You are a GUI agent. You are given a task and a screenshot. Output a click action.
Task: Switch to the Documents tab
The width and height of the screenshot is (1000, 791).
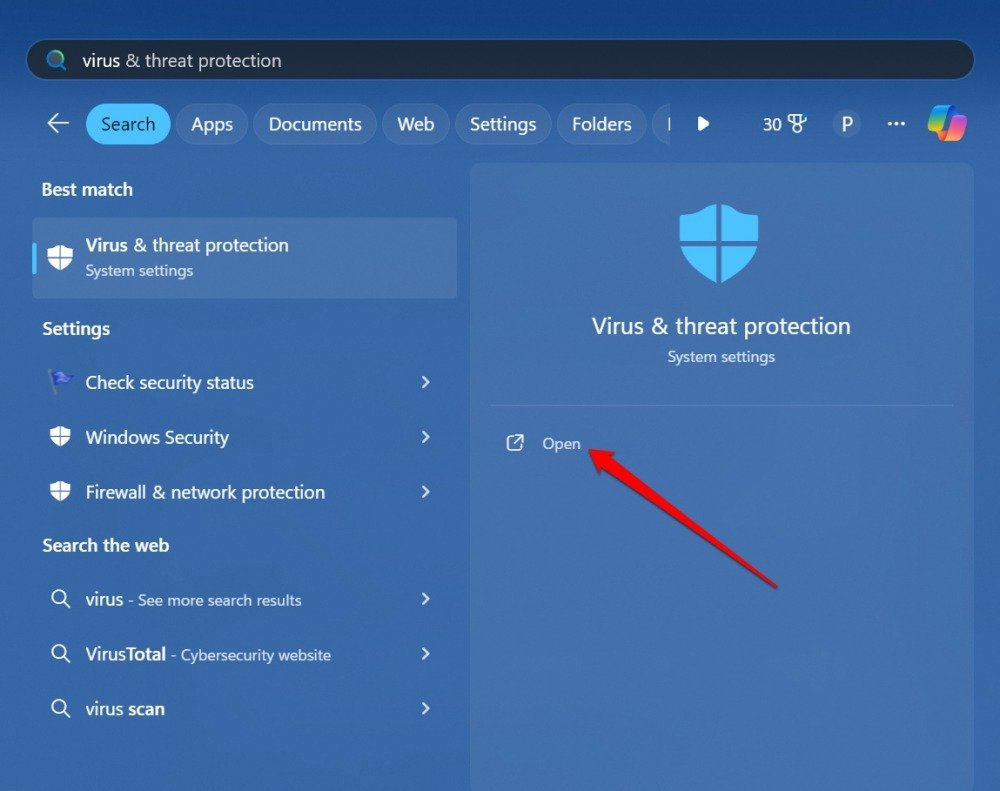point(314,124)
